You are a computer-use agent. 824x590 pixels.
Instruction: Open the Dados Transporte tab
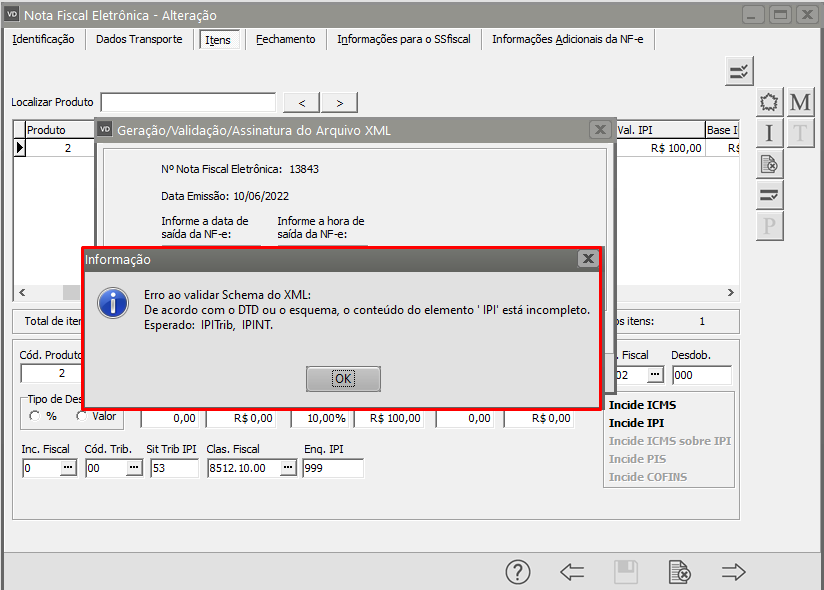139,39
